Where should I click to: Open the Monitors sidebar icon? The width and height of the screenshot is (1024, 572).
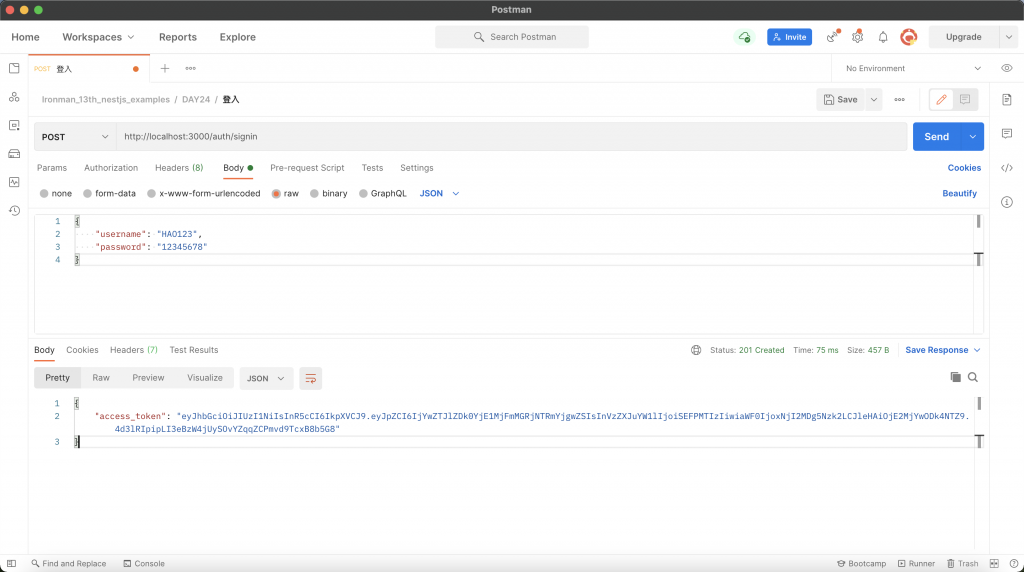point(14,182)
